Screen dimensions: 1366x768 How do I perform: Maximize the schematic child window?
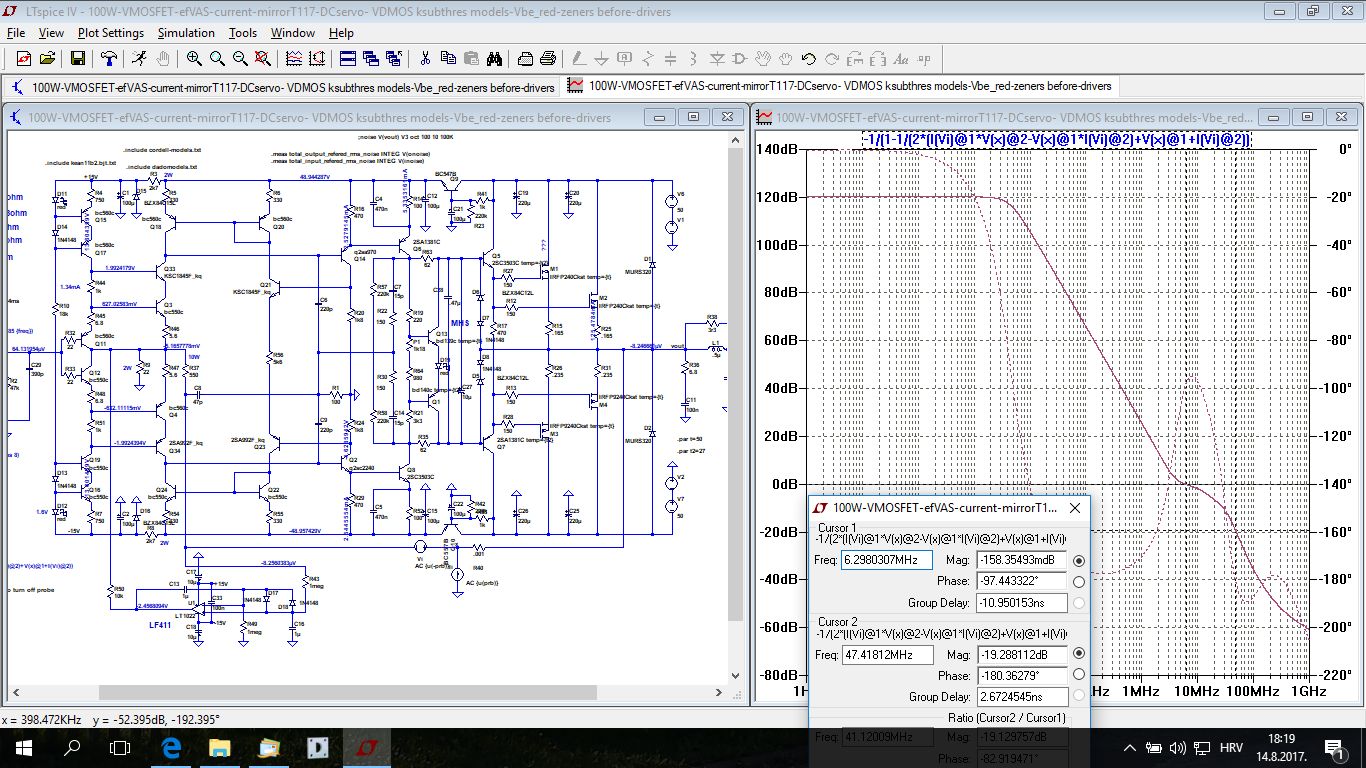692,117
